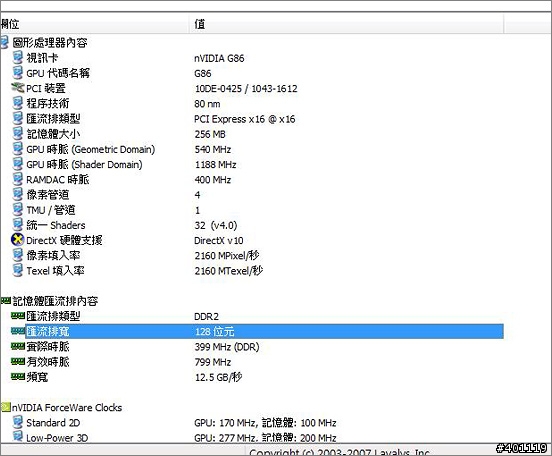
Task: Click the icon beside 程序技術
Action: pos(18,103)
